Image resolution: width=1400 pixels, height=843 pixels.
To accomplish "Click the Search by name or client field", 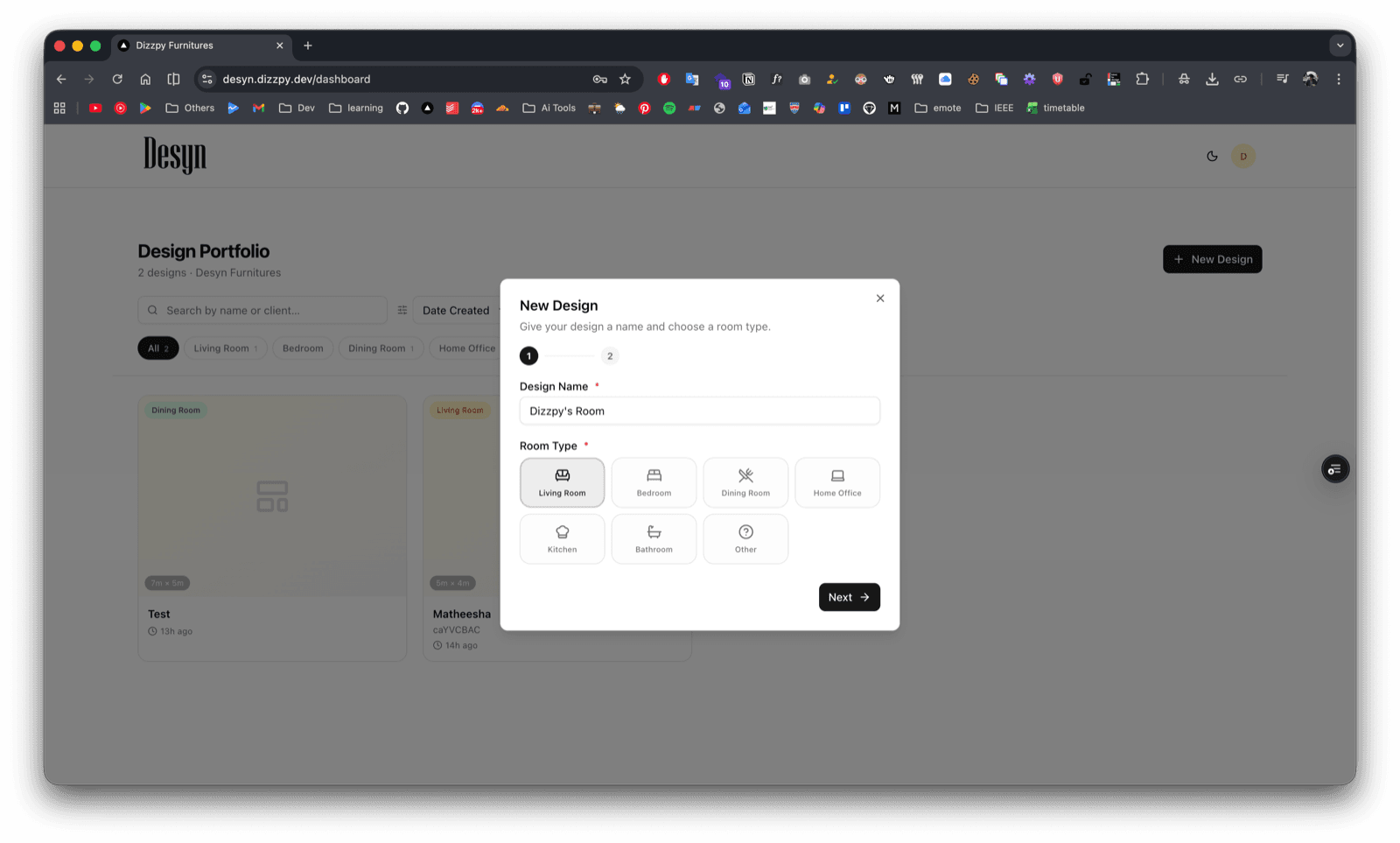I will [262, 310].
